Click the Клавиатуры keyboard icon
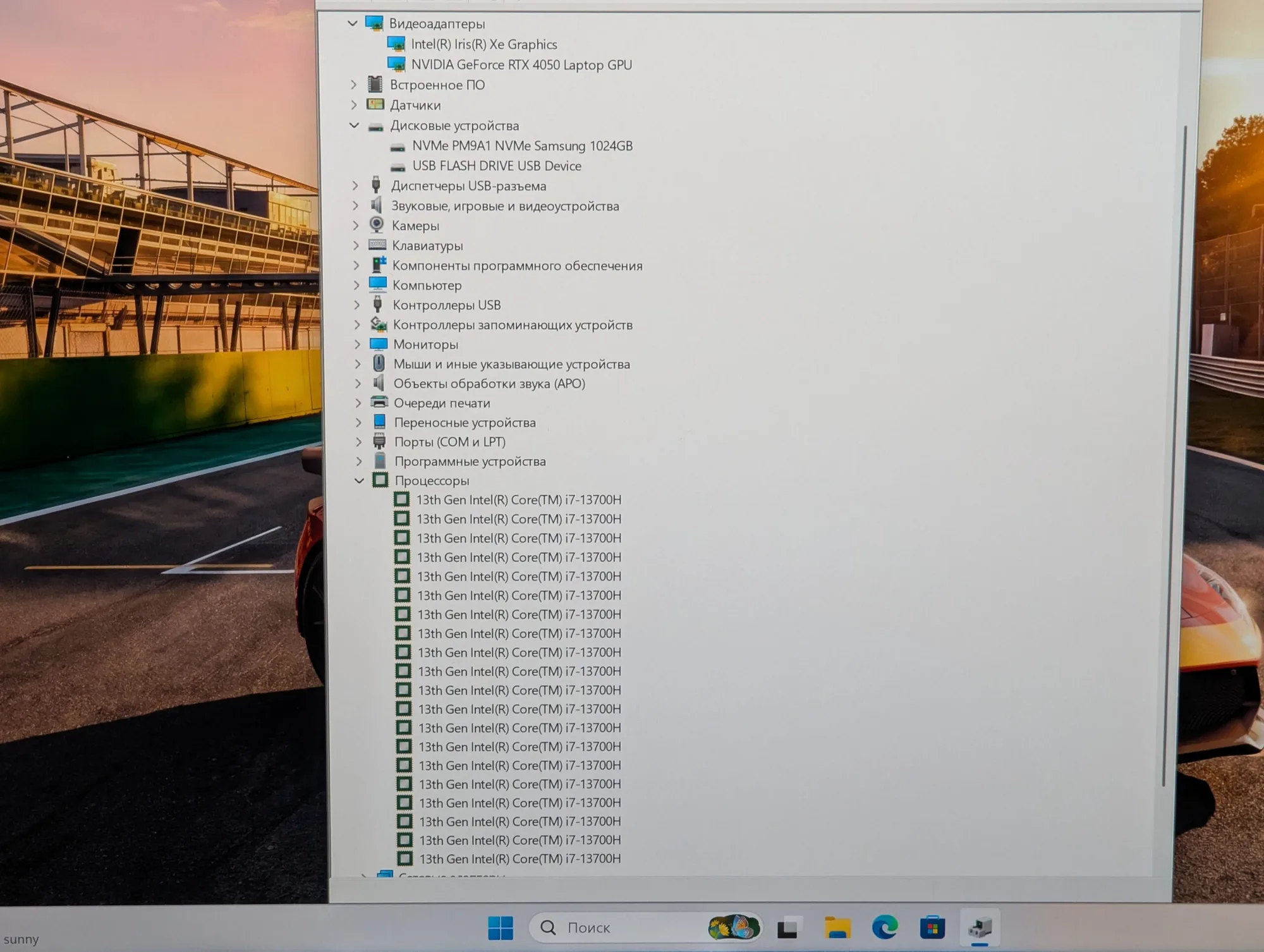Screen dimensions: 1264x952 click(377, 245)
